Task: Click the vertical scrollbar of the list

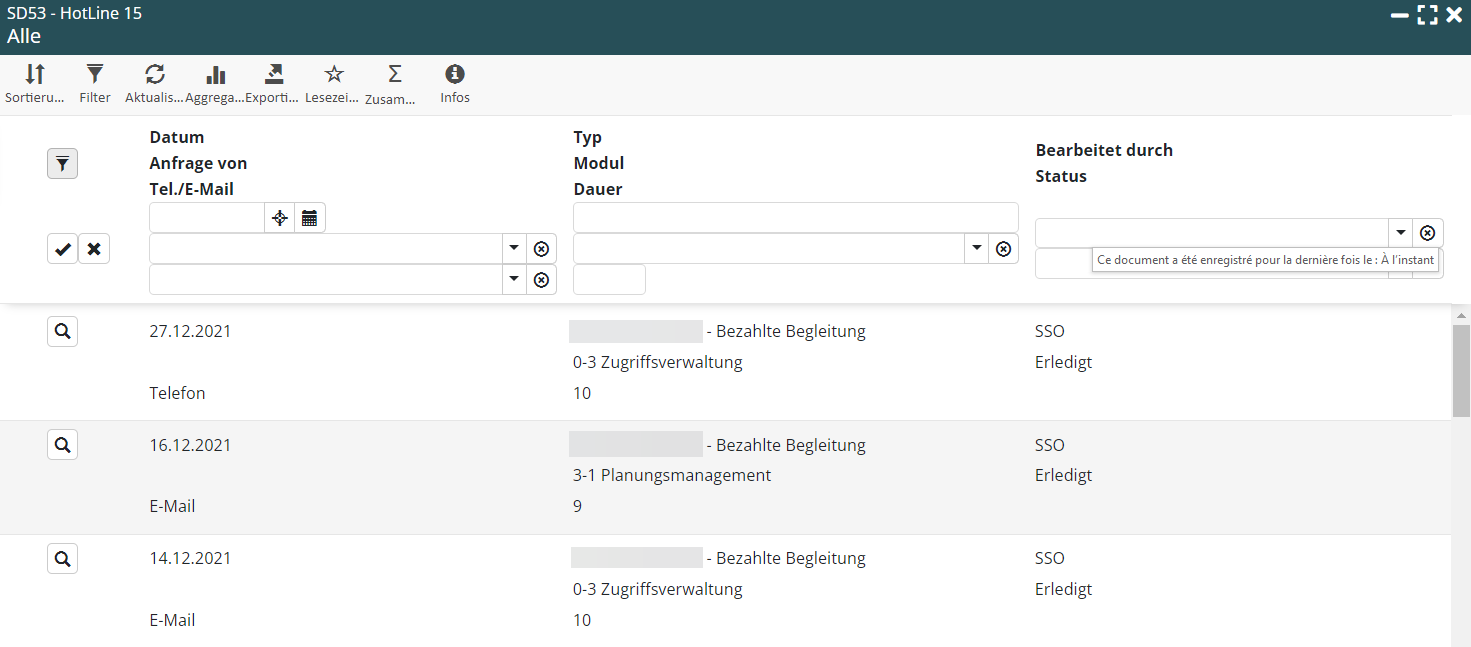Action: 1461,370
